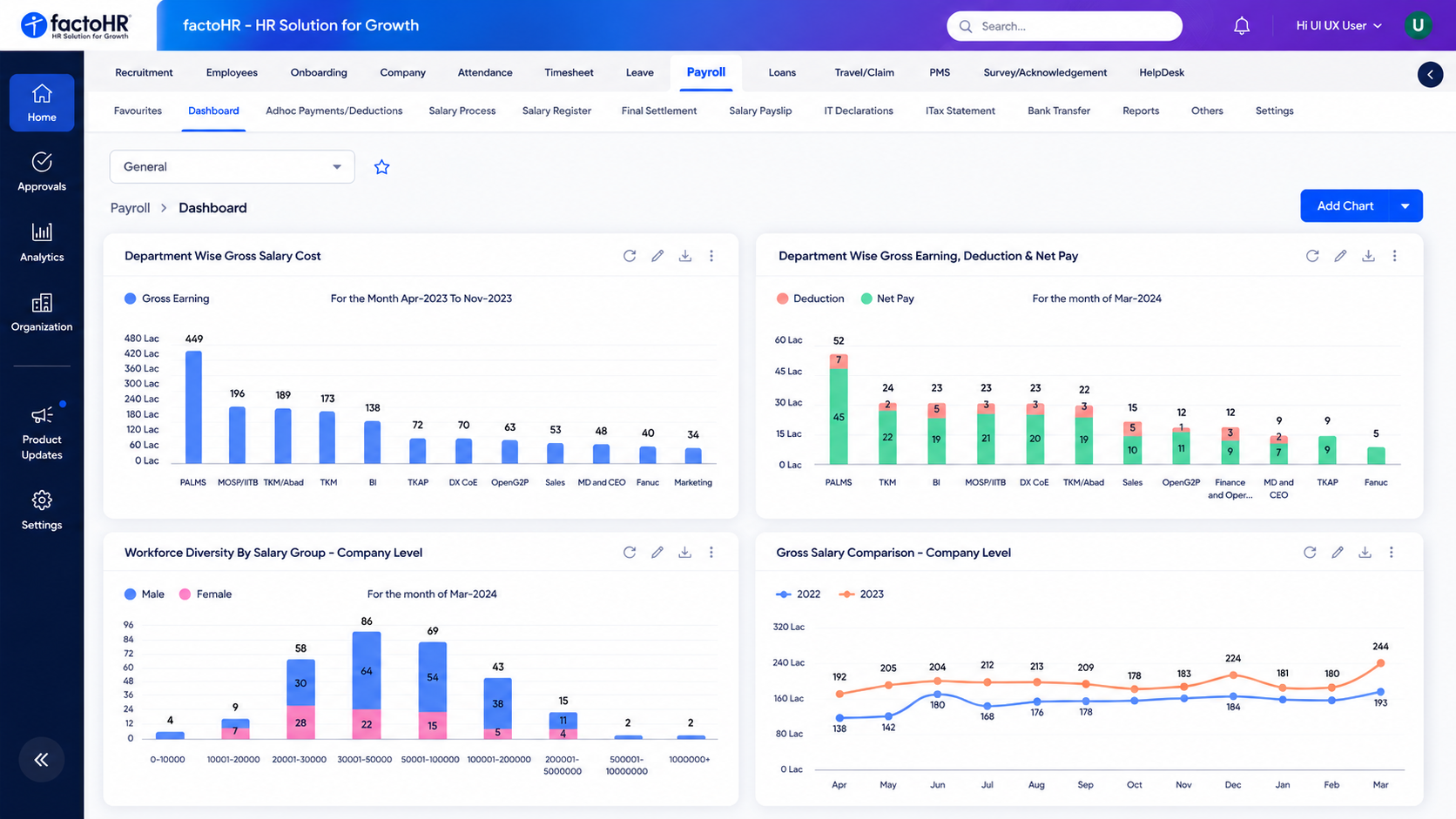
Task: Download Workforce Diversity By Salary Group chart
Action: (685, 553)
